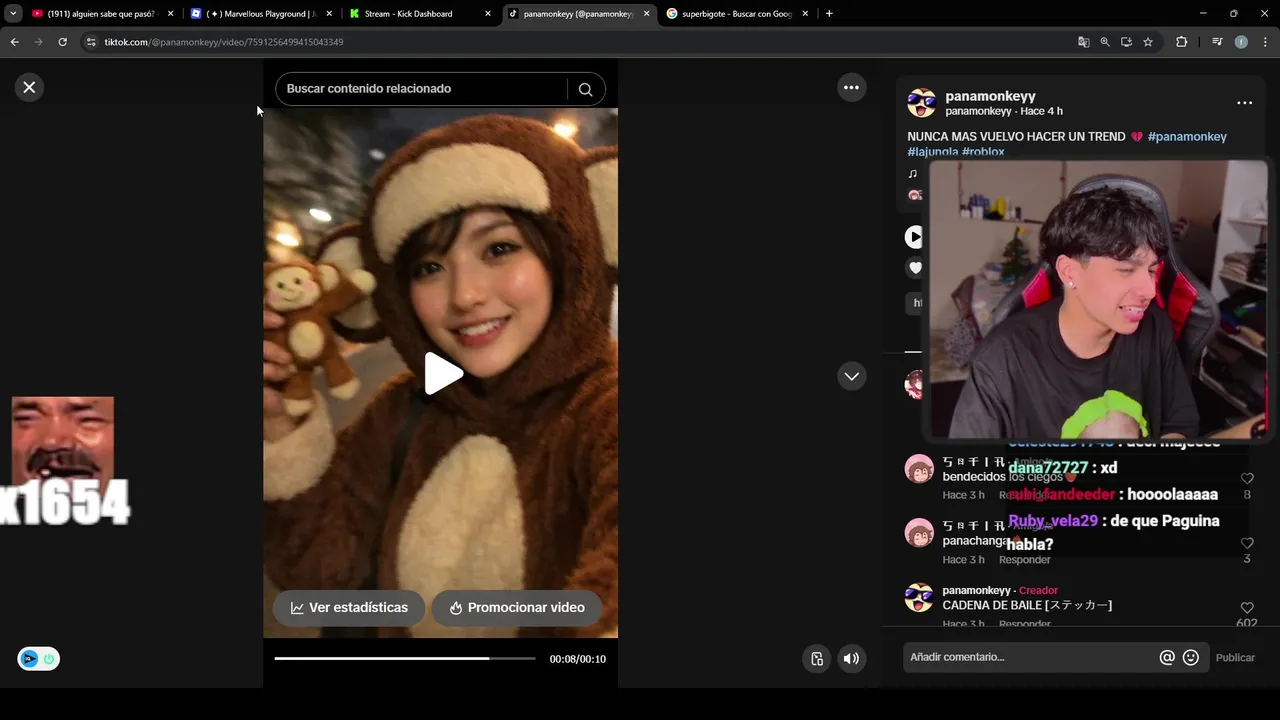1280x720 pixels.
Task: Open the zoom magnifier icon in address bar
Action: click(1105, 42)
